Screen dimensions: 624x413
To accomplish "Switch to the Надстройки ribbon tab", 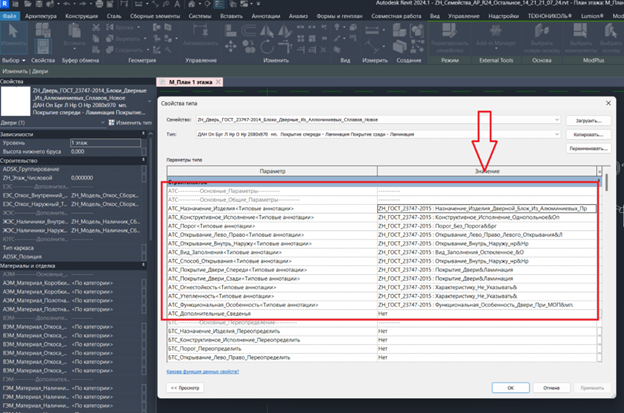I will [x=503, y=16].
